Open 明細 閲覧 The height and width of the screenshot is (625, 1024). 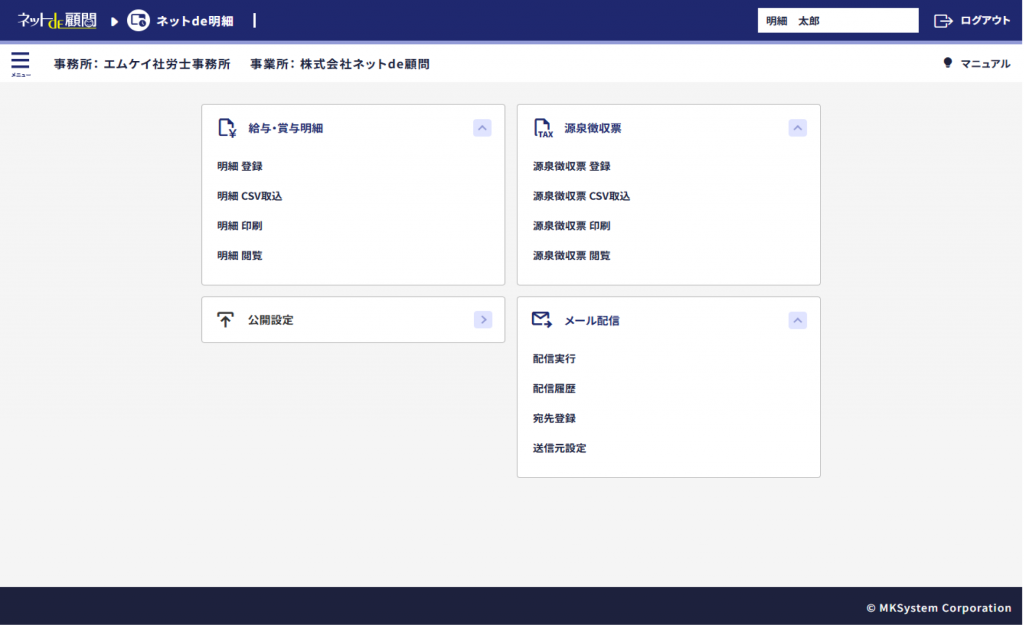tap(240, 255)
